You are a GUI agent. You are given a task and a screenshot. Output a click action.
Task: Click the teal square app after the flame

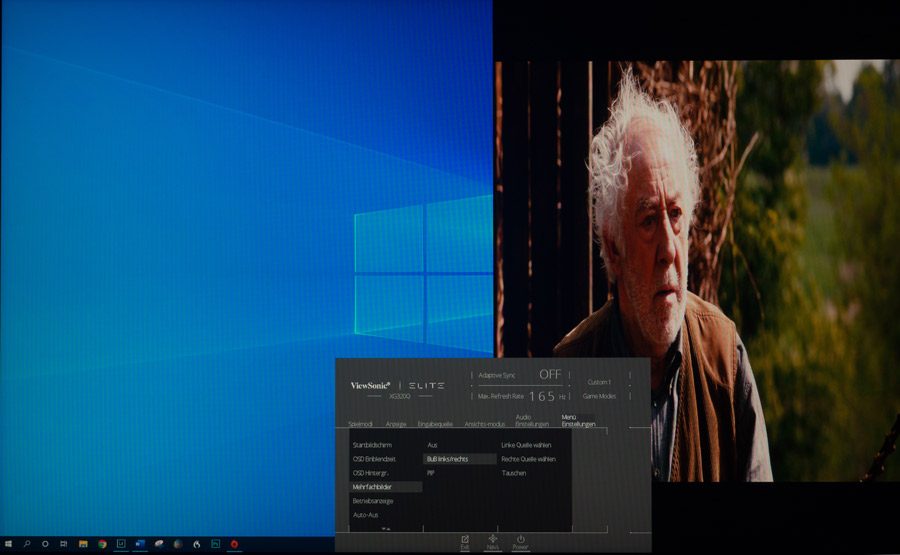pos(216,544)
